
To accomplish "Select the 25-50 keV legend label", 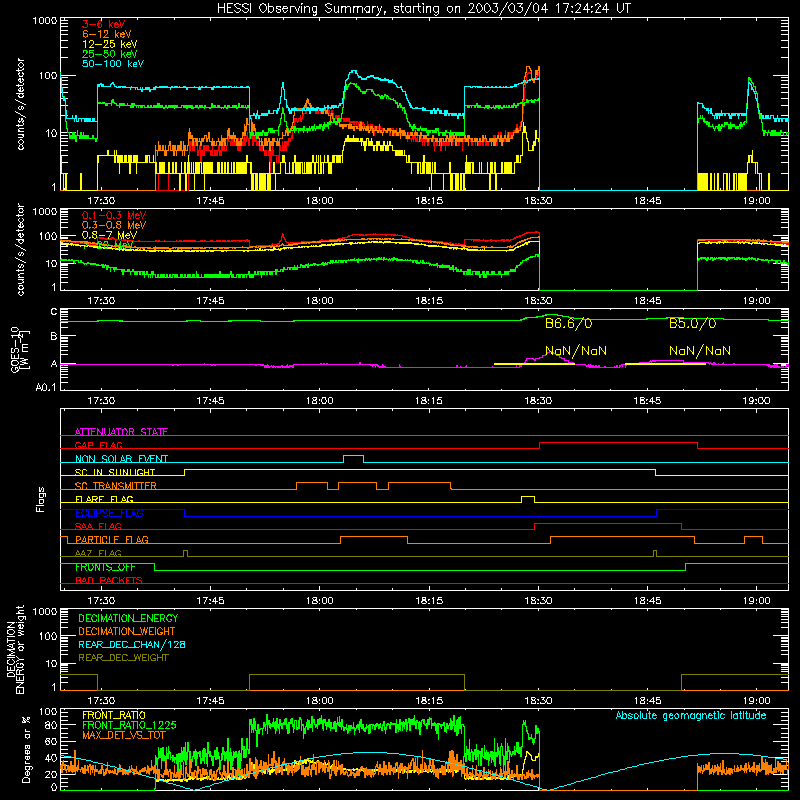I will point(110,54).
